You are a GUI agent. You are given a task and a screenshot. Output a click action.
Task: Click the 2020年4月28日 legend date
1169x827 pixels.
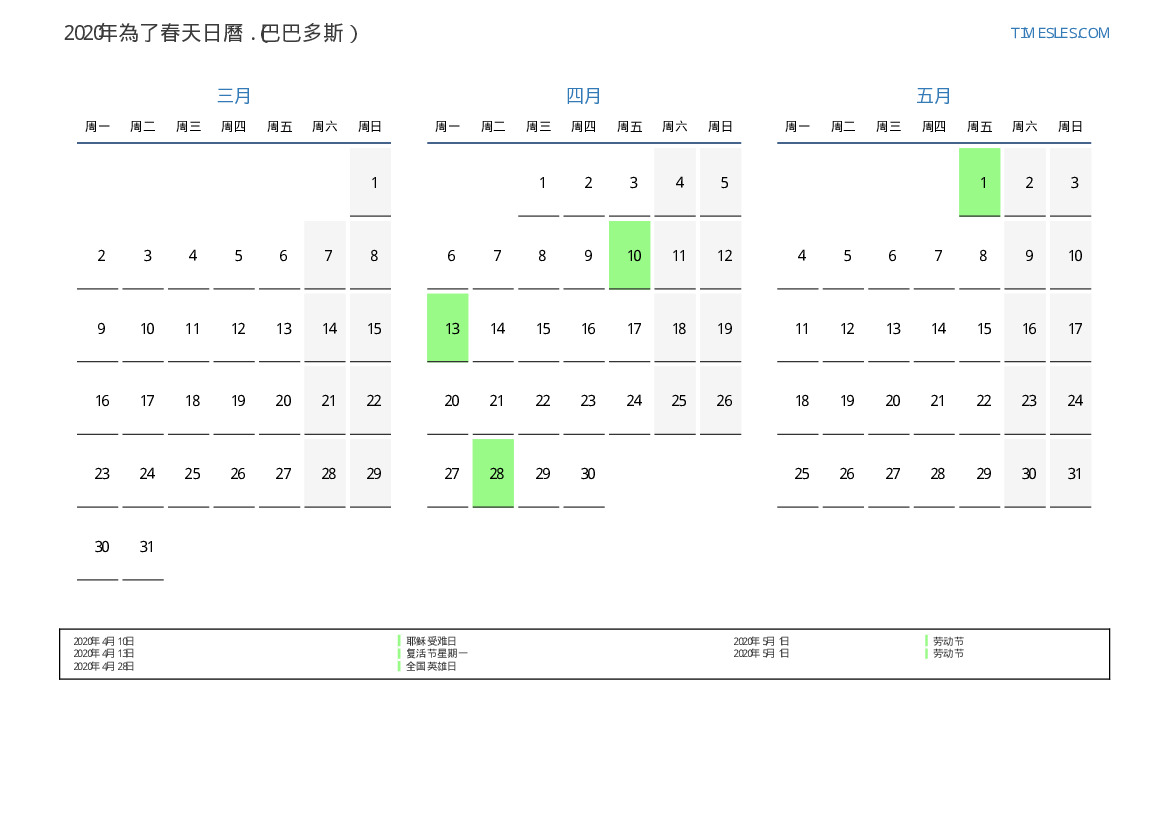[104, 666]
